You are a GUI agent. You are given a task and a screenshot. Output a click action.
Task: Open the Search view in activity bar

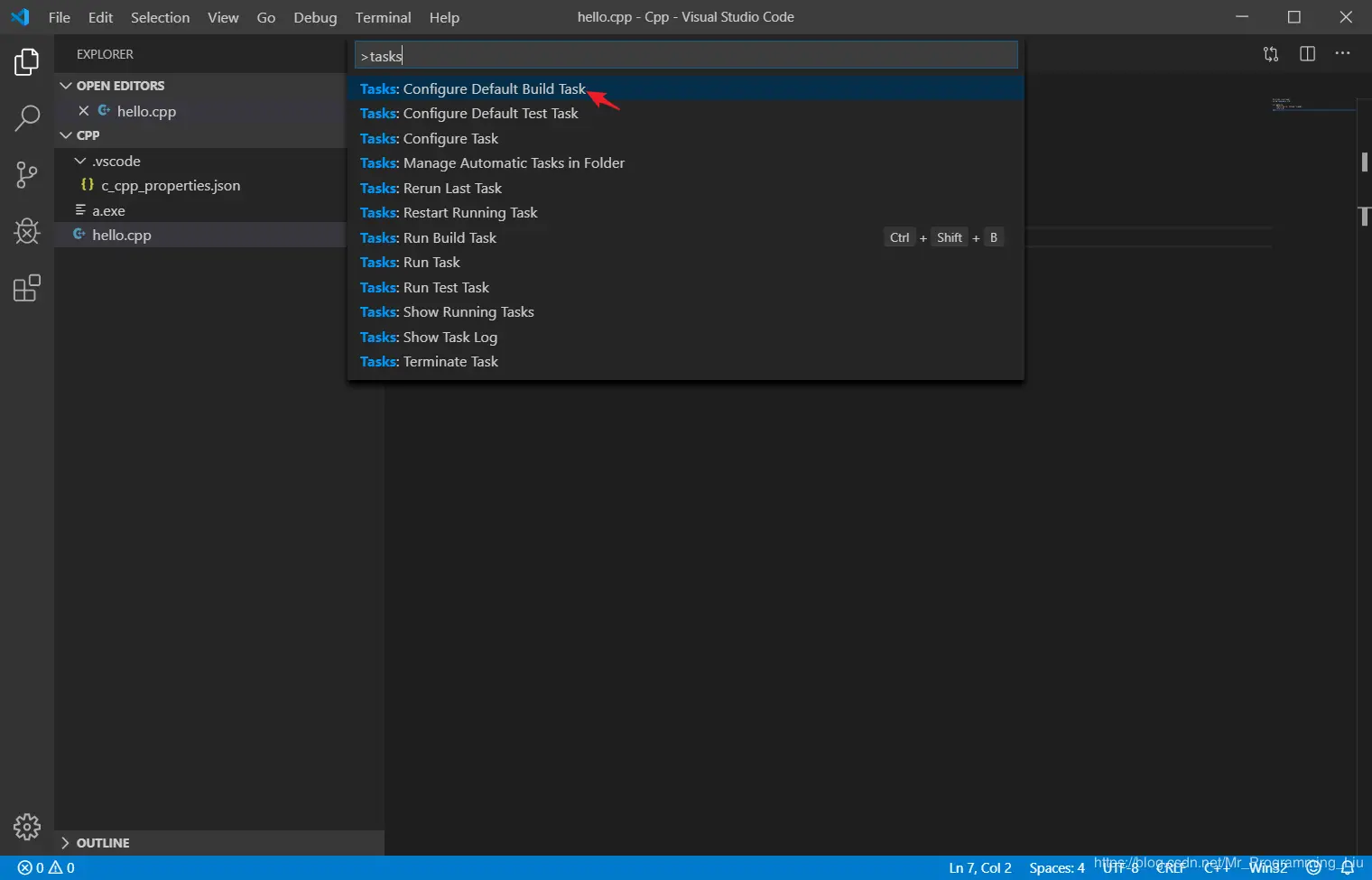(x=27, y=117)
